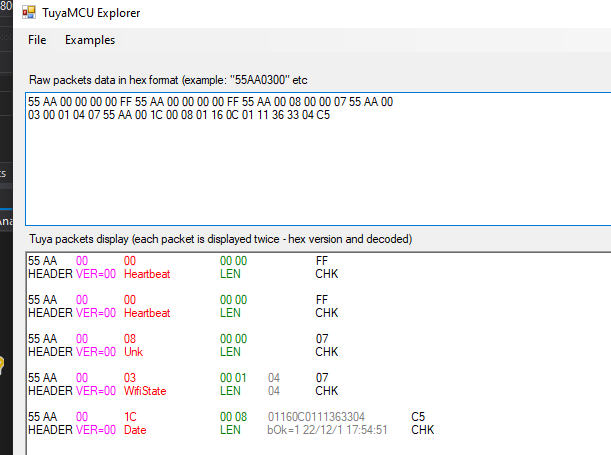
Task: Click VER=00 in the Date packet row
Action: point(96,430)
